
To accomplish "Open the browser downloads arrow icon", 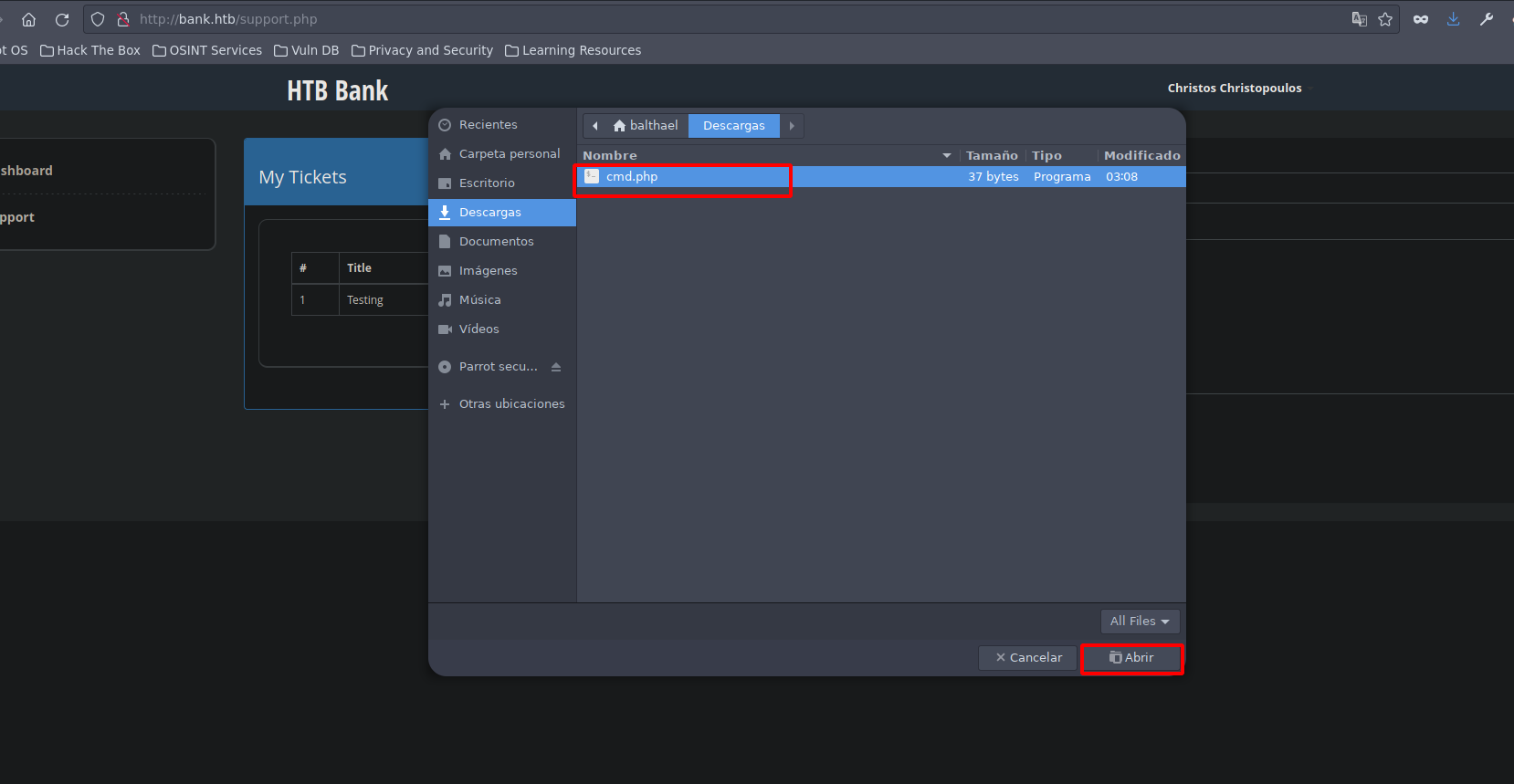I will (x=1453, y=19).
